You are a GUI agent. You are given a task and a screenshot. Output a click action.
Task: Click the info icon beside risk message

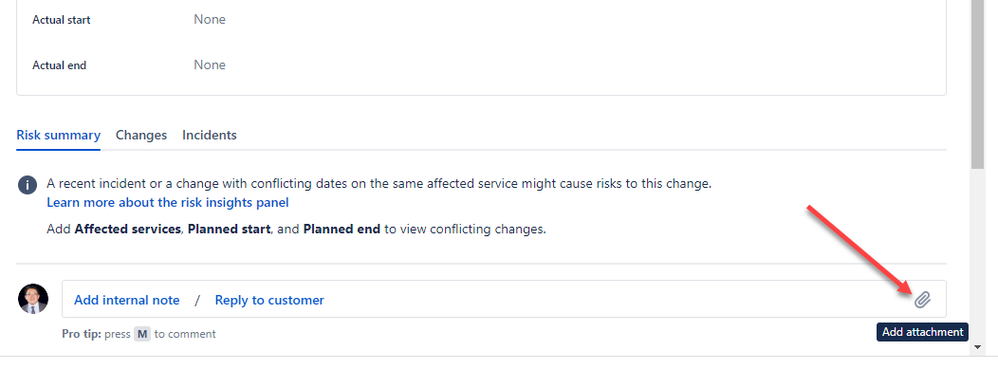pos(27,185)
